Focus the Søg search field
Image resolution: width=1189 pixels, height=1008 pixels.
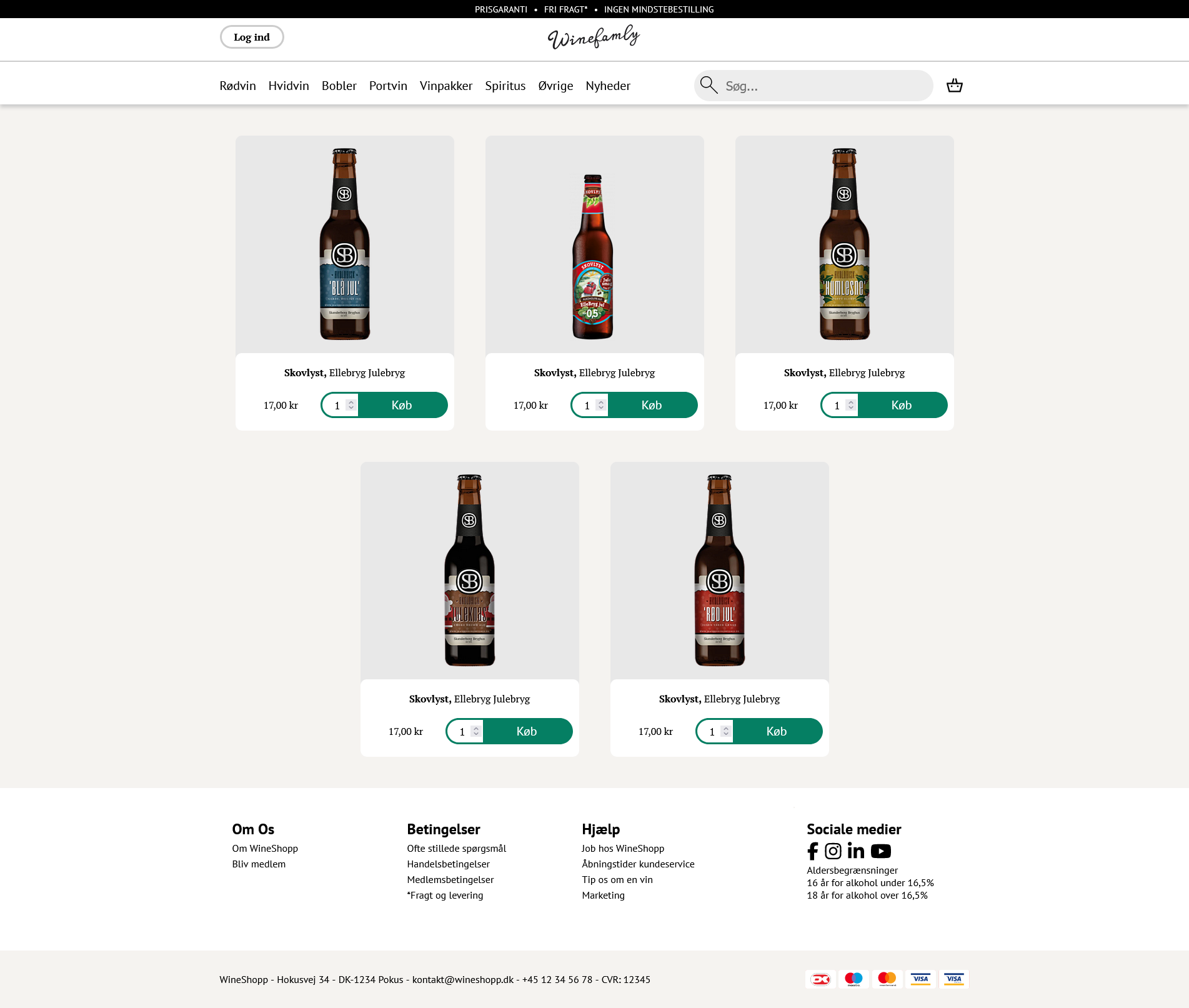(x=825, y=86)
